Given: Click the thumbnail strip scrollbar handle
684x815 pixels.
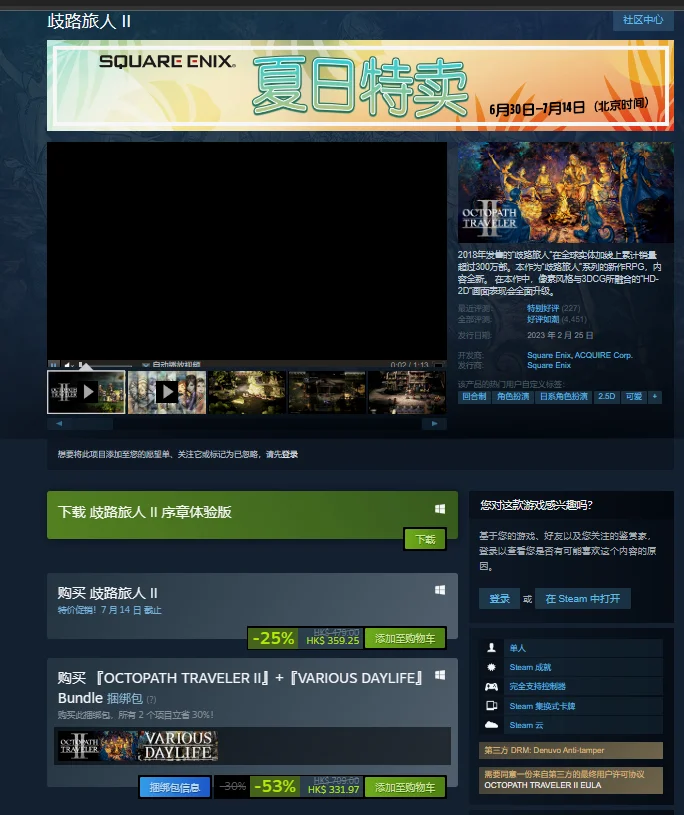Looking at the screenshot, I should tap(92, 424).
